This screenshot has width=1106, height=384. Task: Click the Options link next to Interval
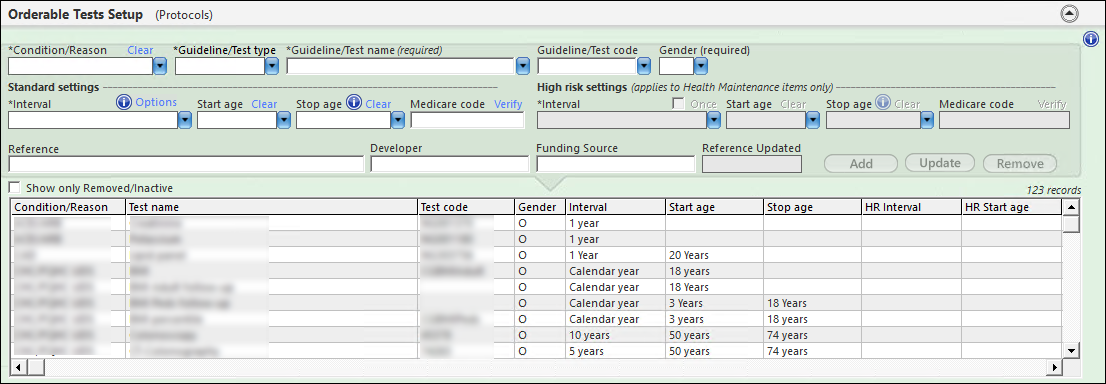(156, 102)
